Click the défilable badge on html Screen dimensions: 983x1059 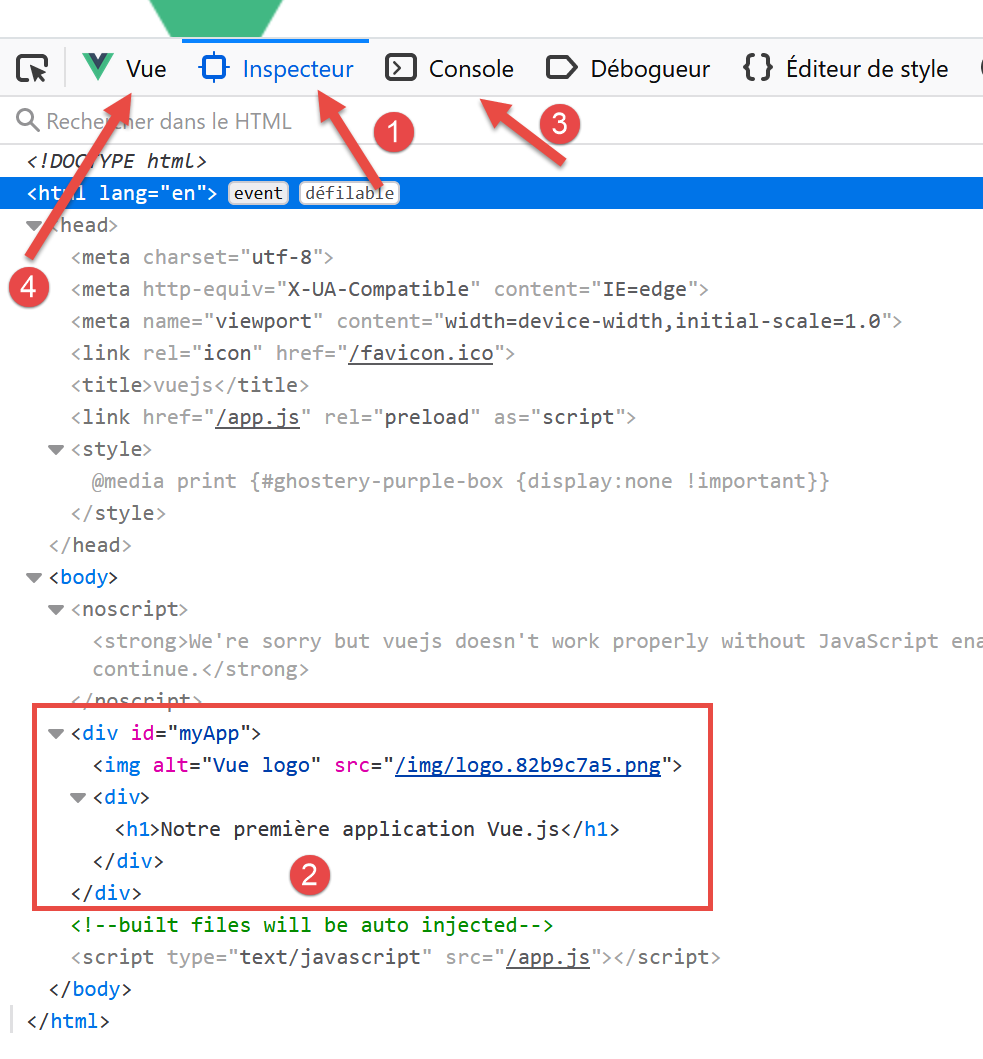tap(349, 193)
